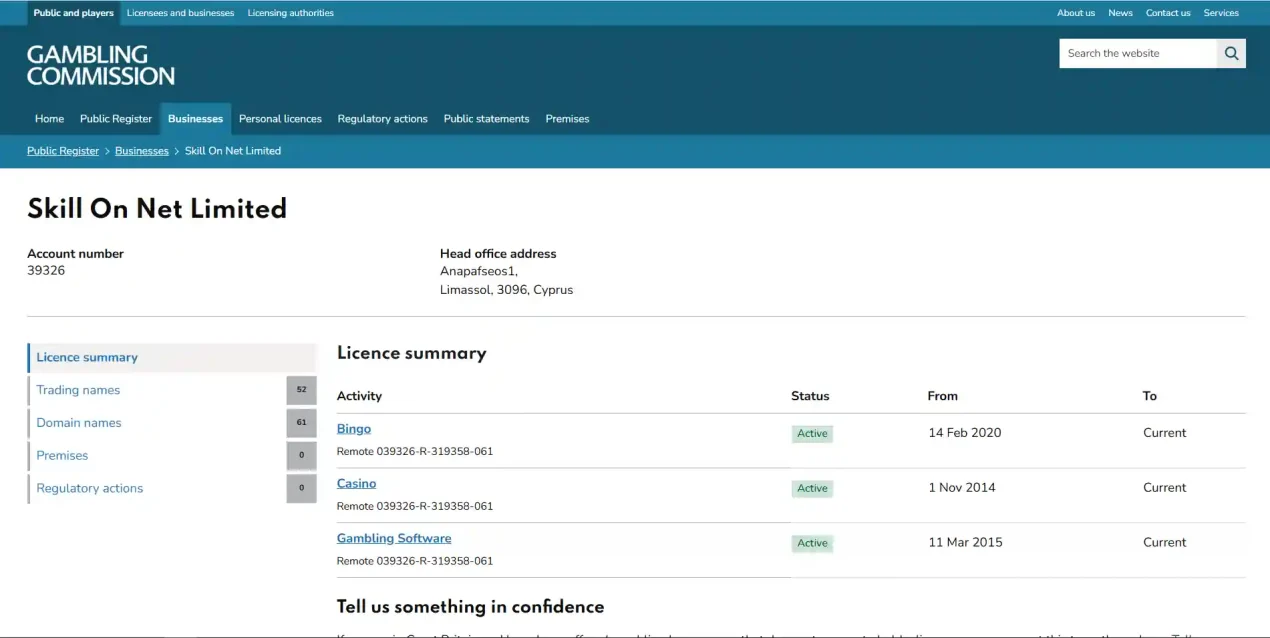Open the Regulatory actions navigation item
The height and width of the screenshot is (638, 1270).
point(383,119)
